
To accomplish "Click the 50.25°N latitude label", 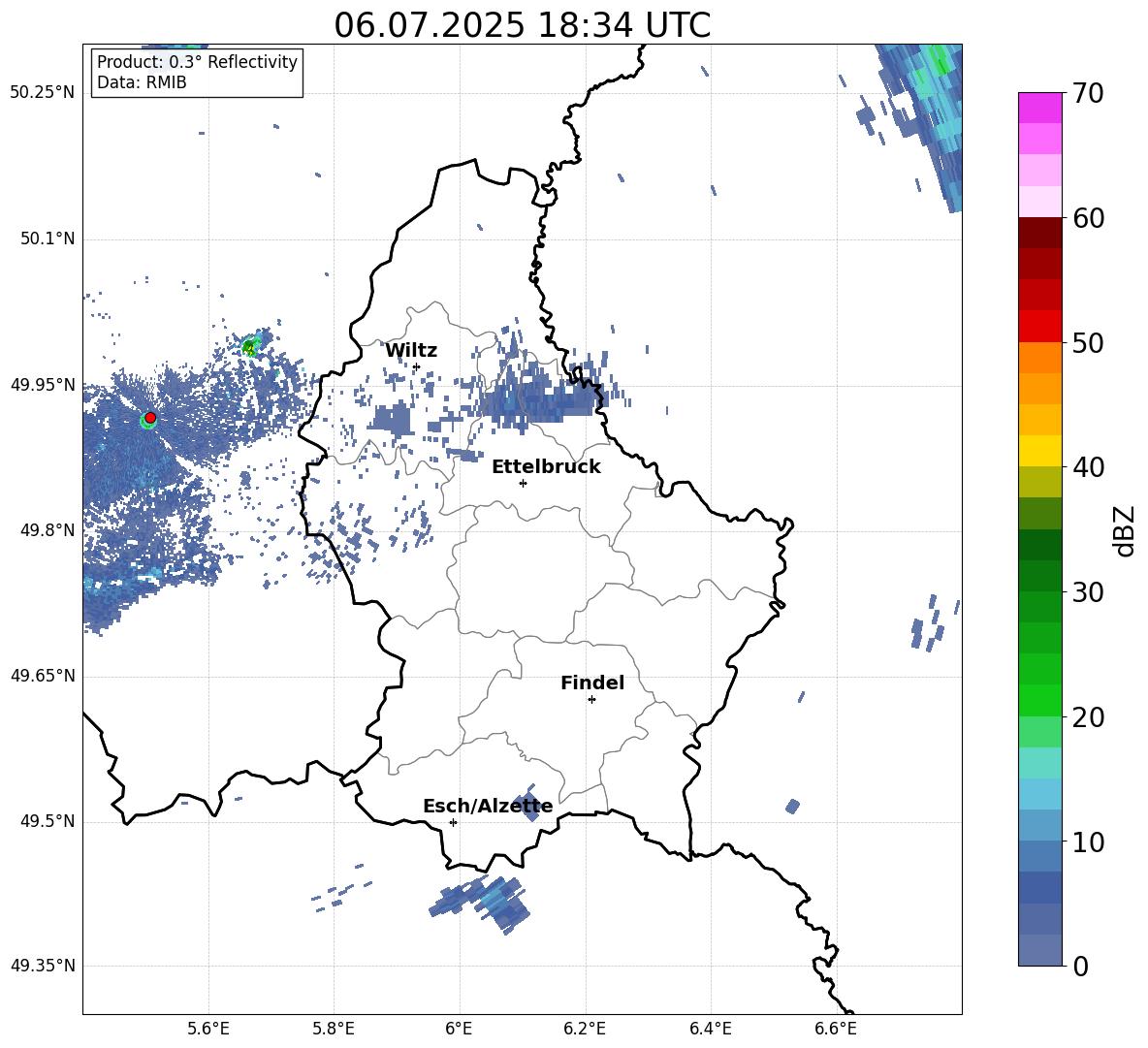I will 43,92.
